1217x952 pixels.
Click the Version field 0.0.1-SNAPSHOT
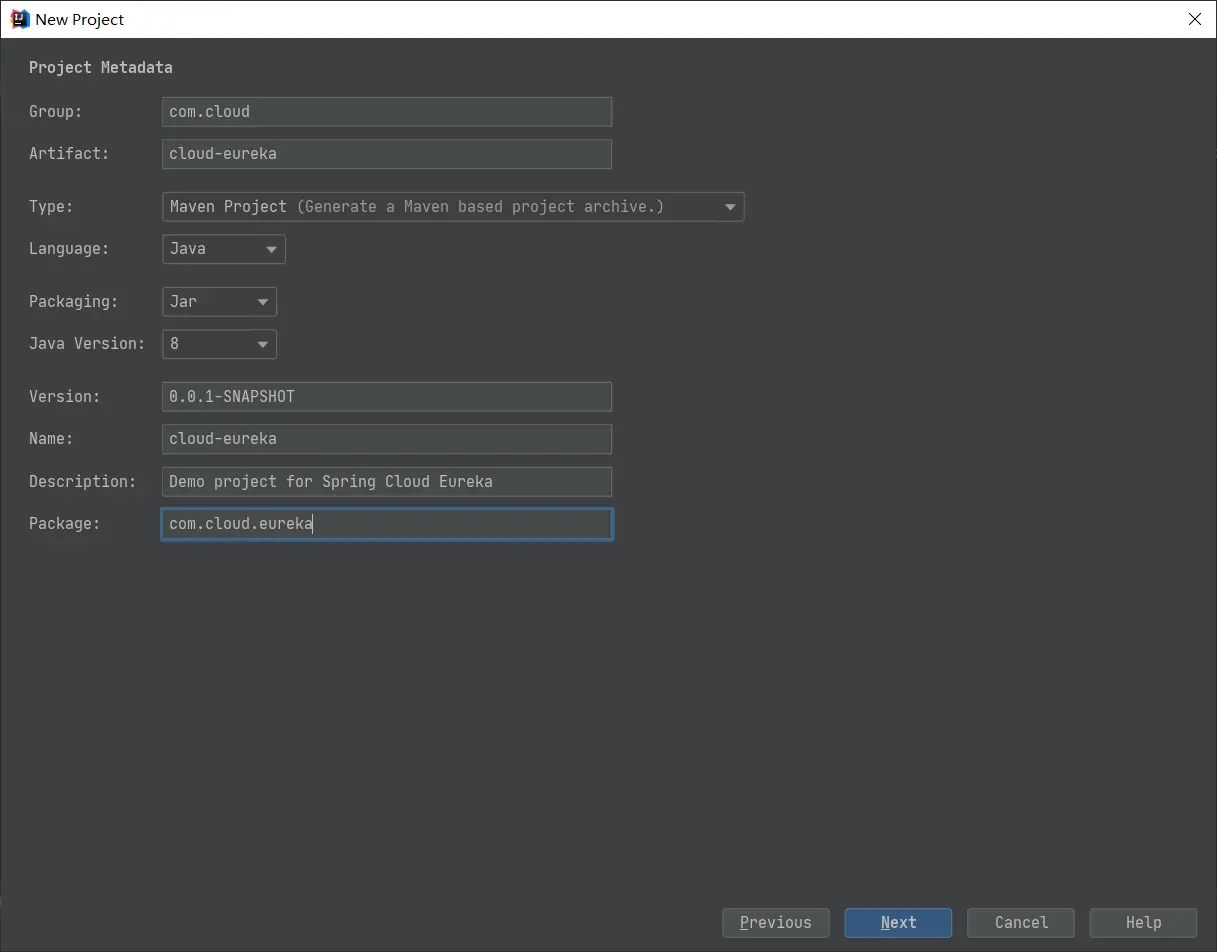[x=387, y=396]
